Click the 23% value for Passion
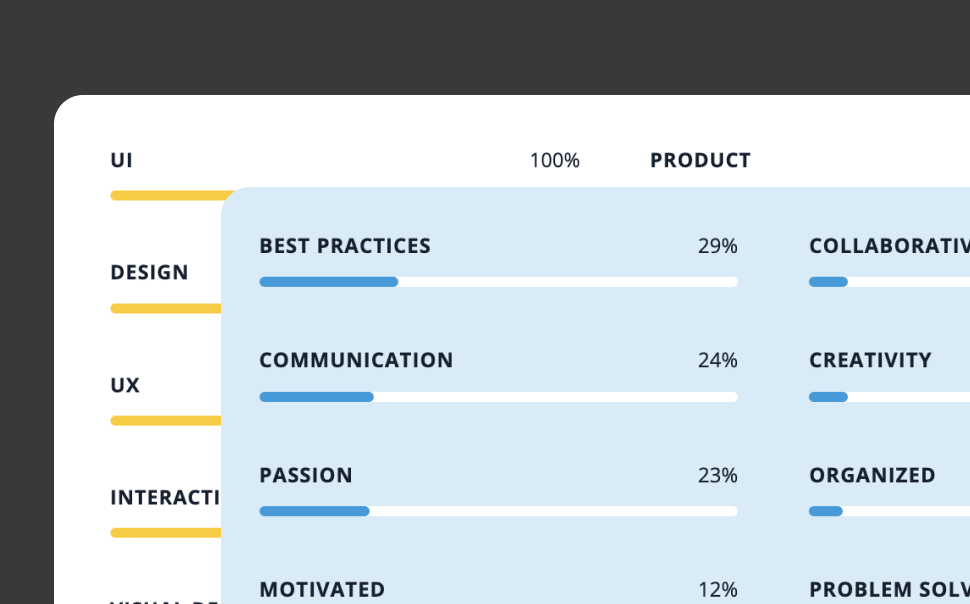Image resolution: width=970 pixels, height=604 pixels. coord(717,475)
